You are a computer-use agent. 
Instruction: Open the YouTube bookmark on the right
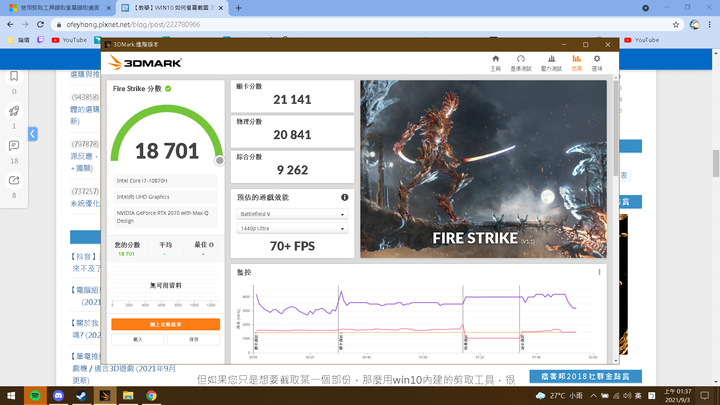coord(641,40)
